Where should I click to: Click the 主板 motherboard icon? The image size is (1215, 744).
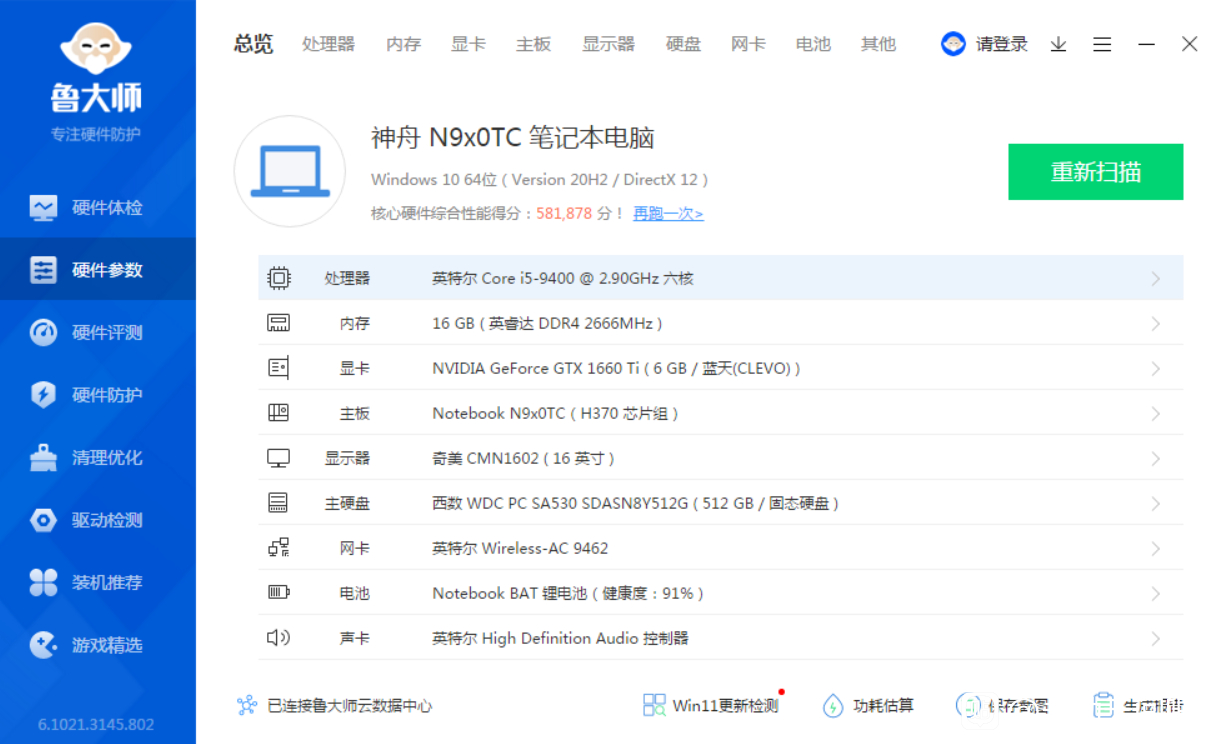coord(279,413)
